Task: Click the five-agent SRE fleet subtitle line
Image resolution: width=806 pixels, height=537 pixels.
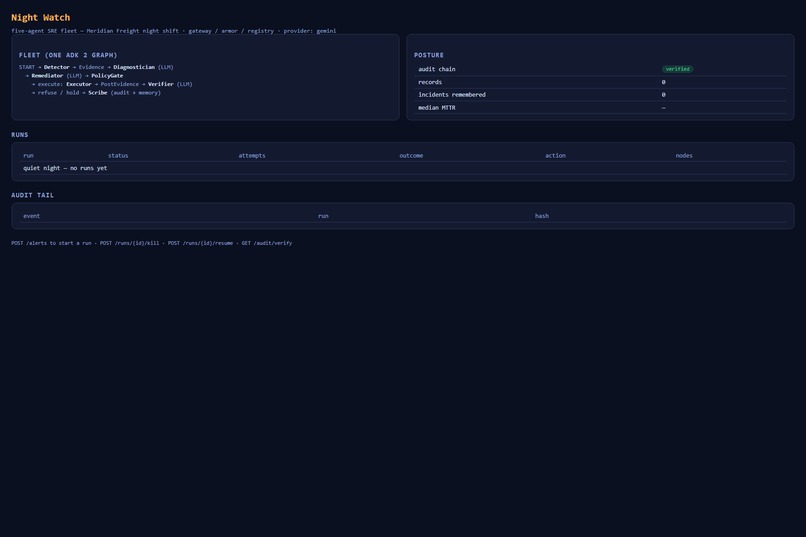Action: pos(174,31)
